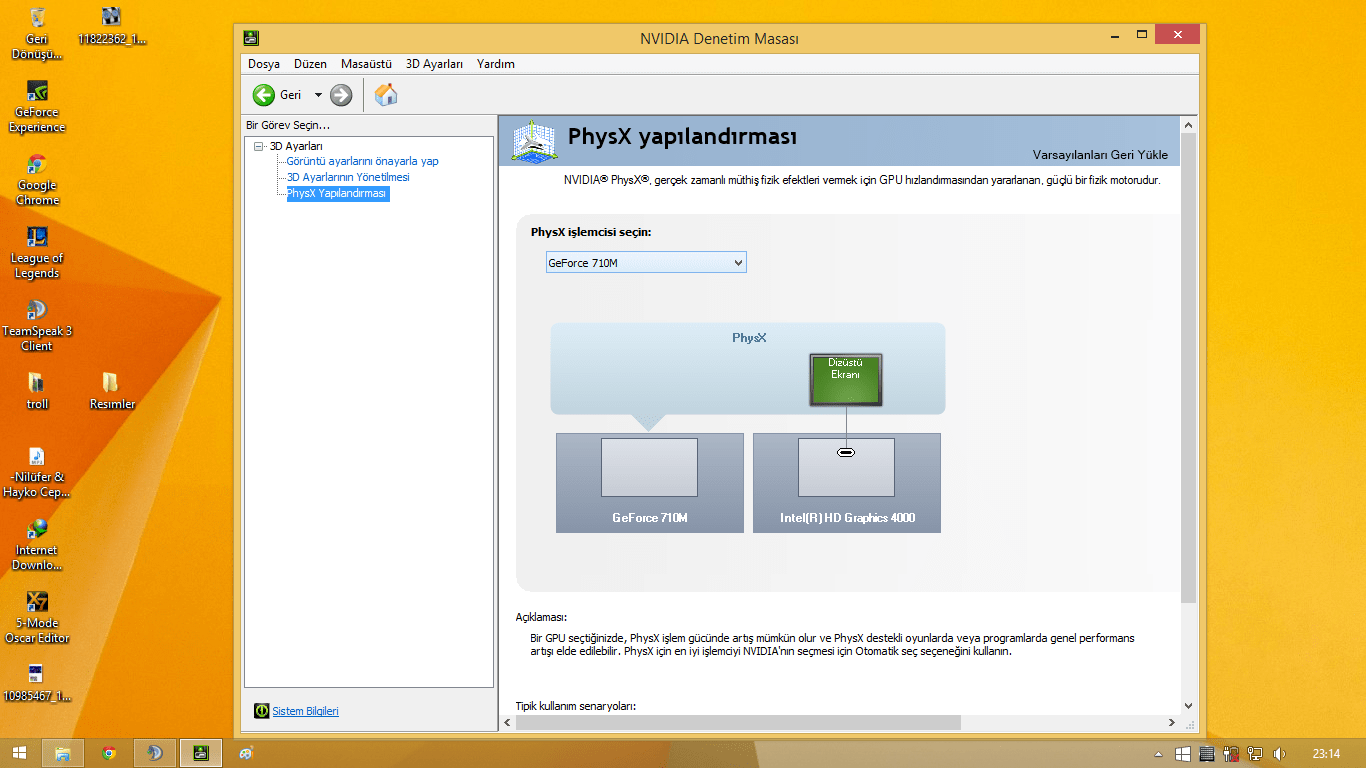Click the 'PhysX işlemcisi seçin:' label

click(591, 232)
